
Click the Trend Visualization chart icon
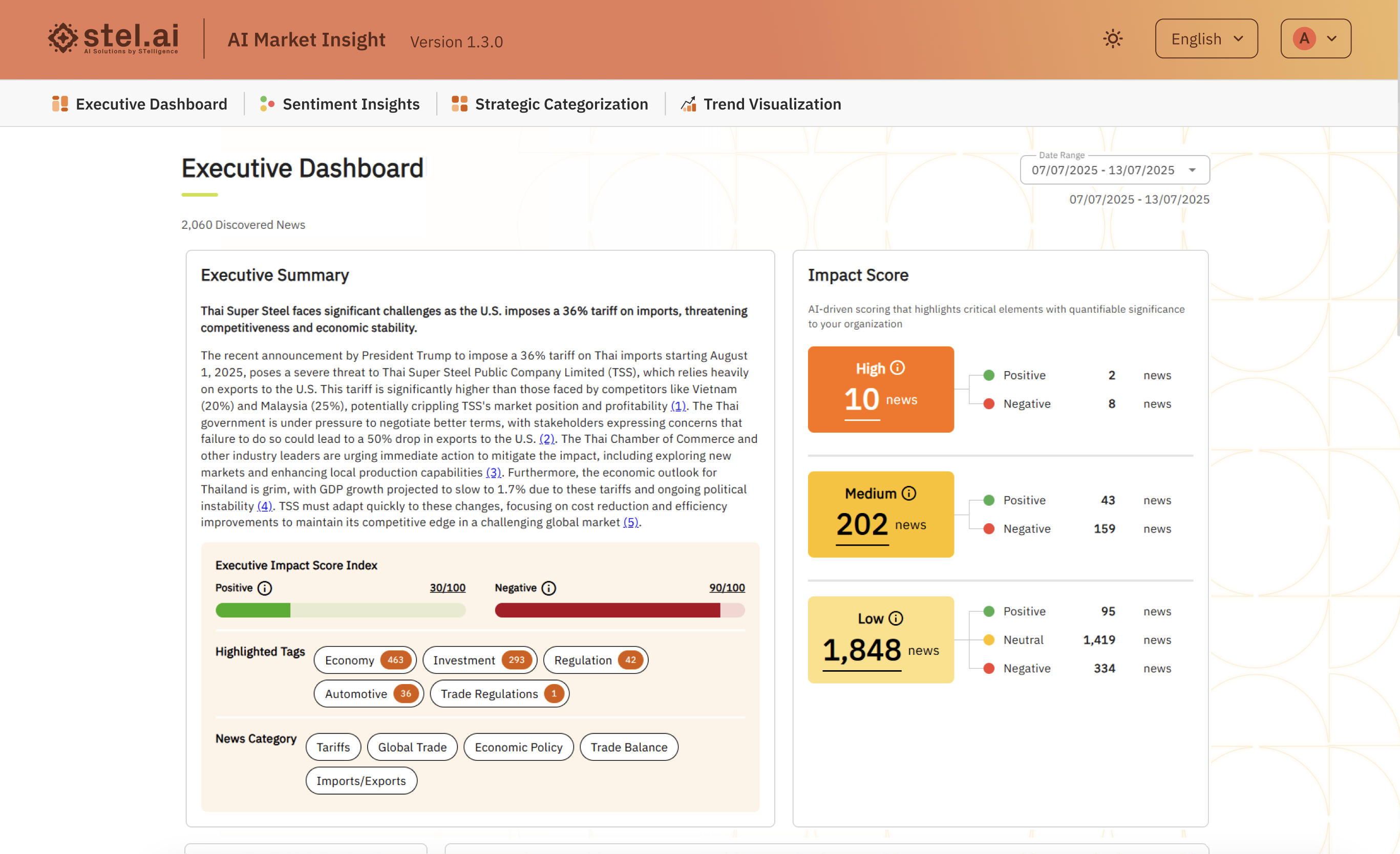[689, 104]
